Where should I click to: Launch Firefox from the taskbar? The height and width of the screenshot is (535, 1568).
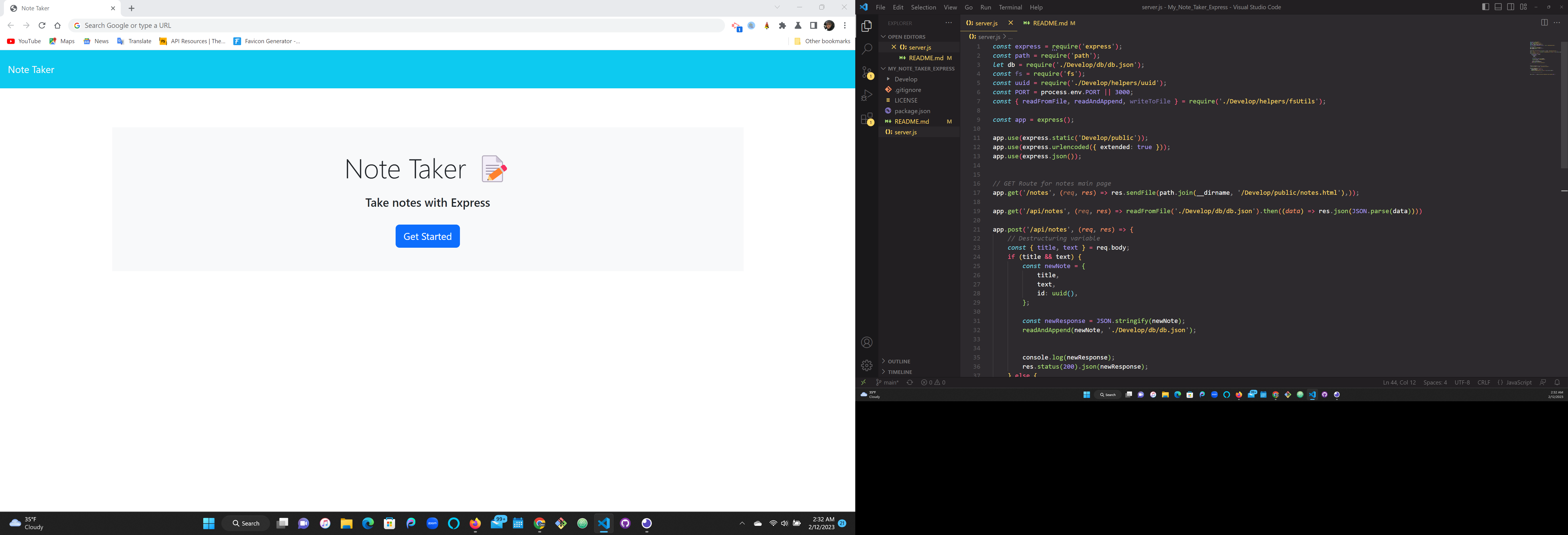click(x=476, y=523)
